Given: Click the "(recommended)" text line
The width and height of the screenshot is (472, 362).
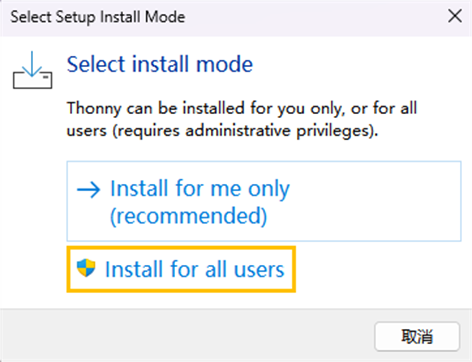Looking at the screenshot, I should coord(189,216).
